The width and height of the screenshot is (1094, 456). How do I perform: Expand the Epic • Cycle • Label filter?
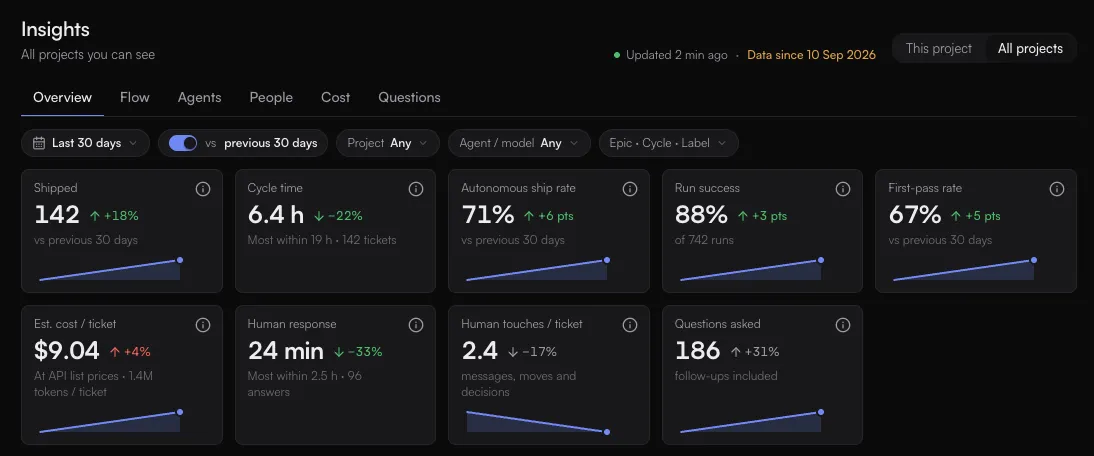668,143
